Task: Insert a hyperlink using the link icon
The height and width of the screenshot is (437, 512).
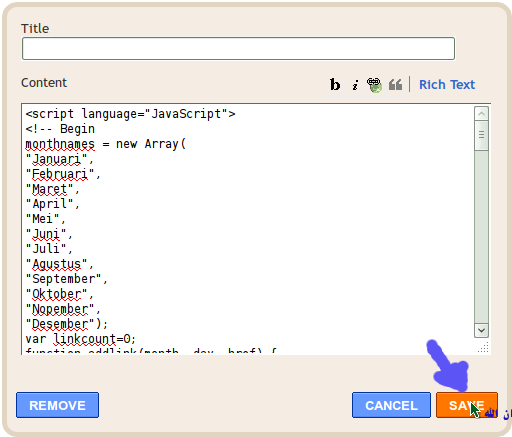Action: [x=374, y=85]
